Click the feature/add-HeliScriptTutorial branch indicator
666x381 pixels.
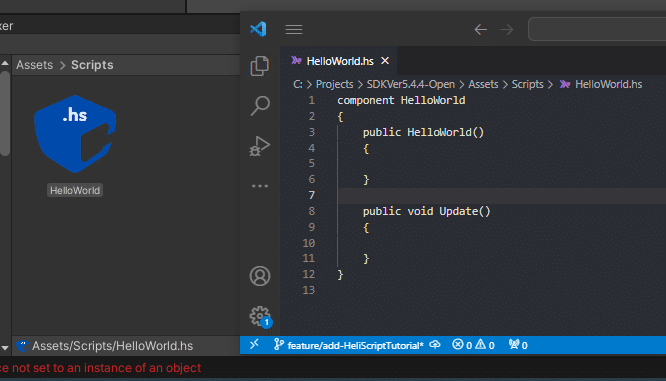[x=349, y=345]
